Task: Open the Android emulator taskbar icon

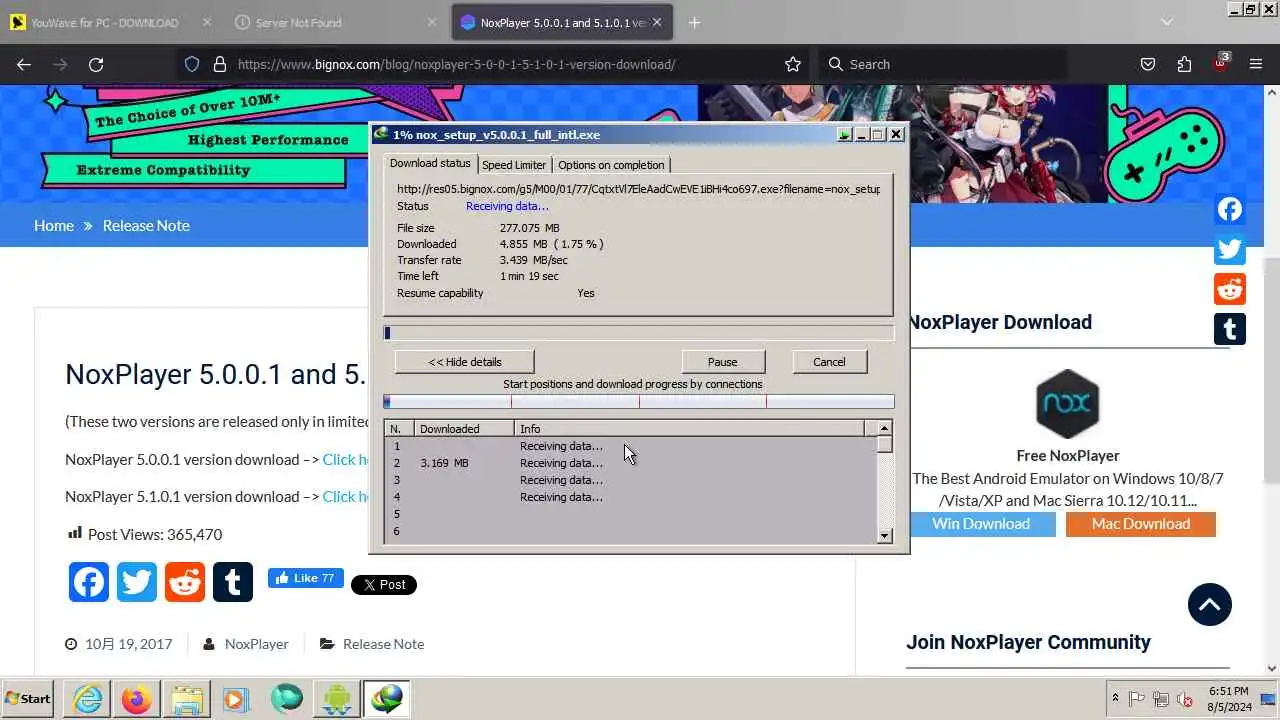Action: click(x=336, y=699)
